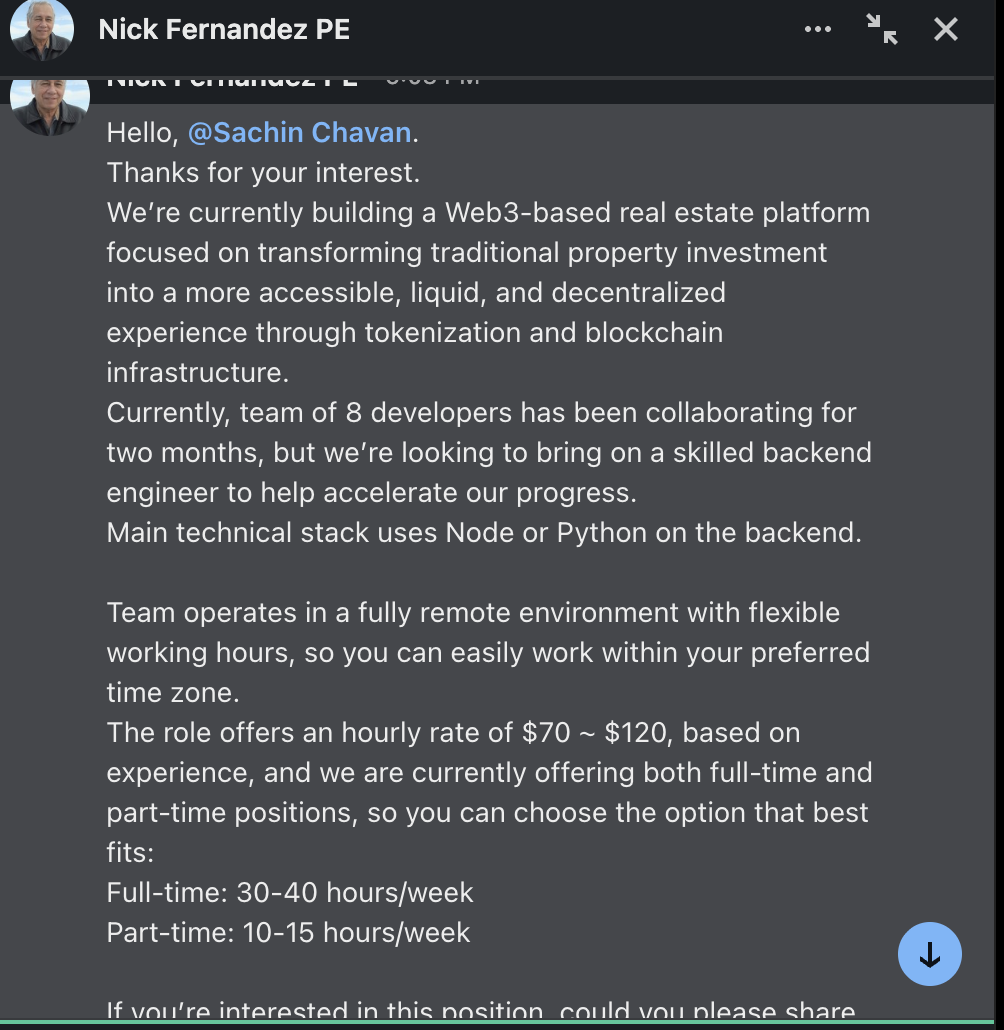Click the "Team operates in a fully remote" line
The height and width of the screenshot is (1030, 1004).
[473, 613]
